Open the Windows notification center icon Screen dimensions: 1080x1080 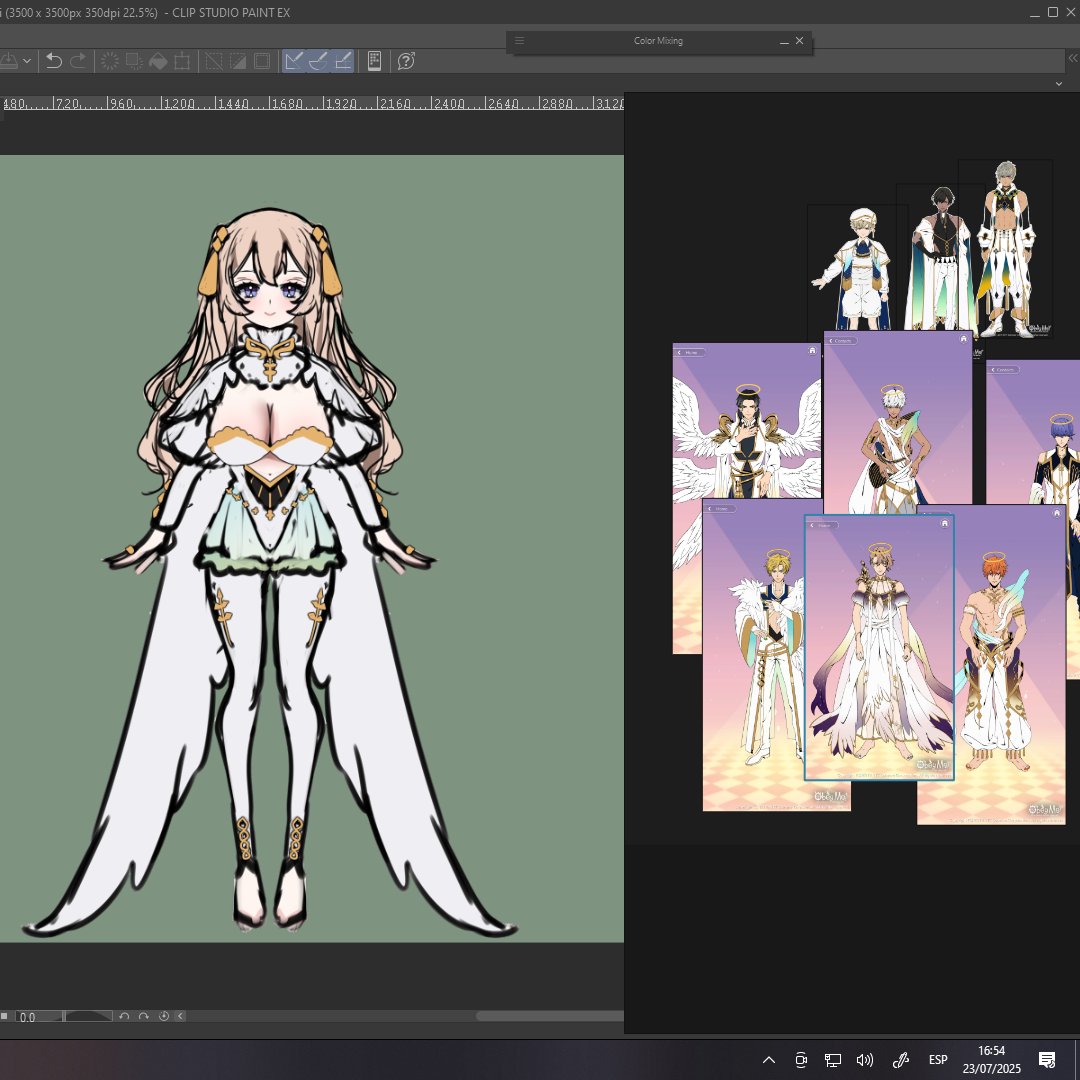pyautogui.click(x=1047, y=1059)
